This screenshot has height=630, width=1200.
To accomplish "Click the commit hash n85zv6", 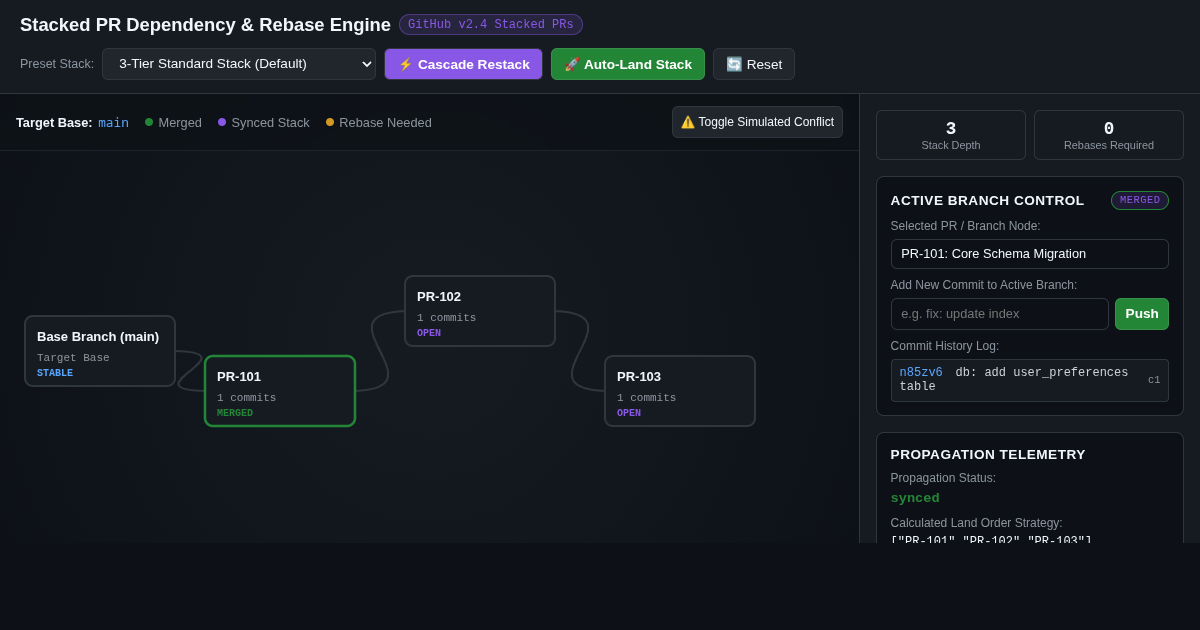I will pos(921,373).
